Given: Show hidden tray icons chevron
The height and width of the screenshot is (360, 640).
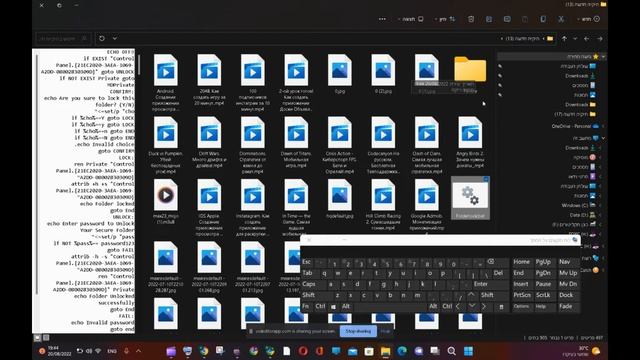Looking at the screenshot, I should (x=138, y=351).
